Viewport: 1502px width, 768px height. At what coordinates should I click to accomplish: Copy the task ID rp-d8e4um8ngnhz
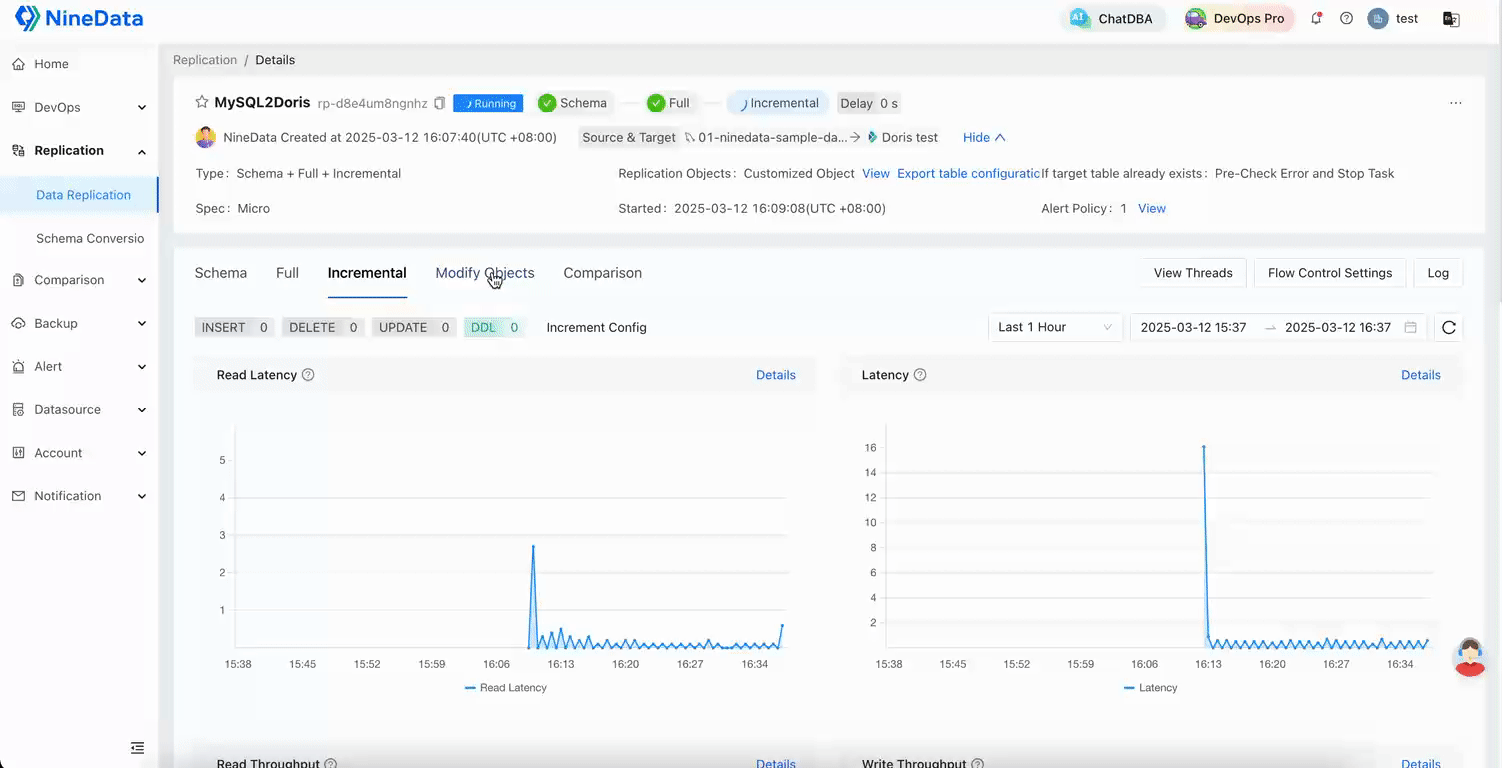(x=439, y=103)
